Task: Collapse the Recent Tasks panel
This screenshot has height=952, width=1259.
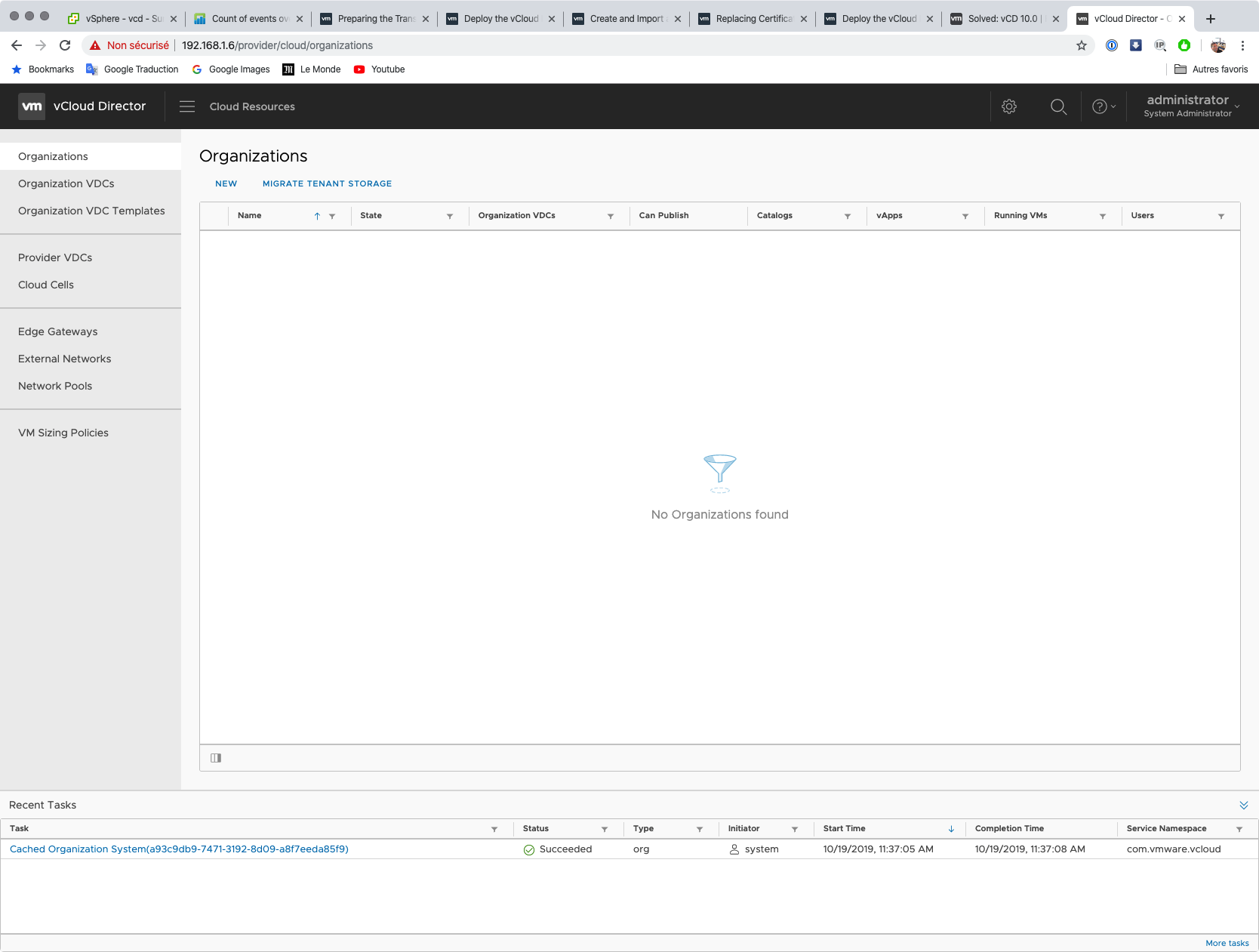Action: (x=1244, y=805)
